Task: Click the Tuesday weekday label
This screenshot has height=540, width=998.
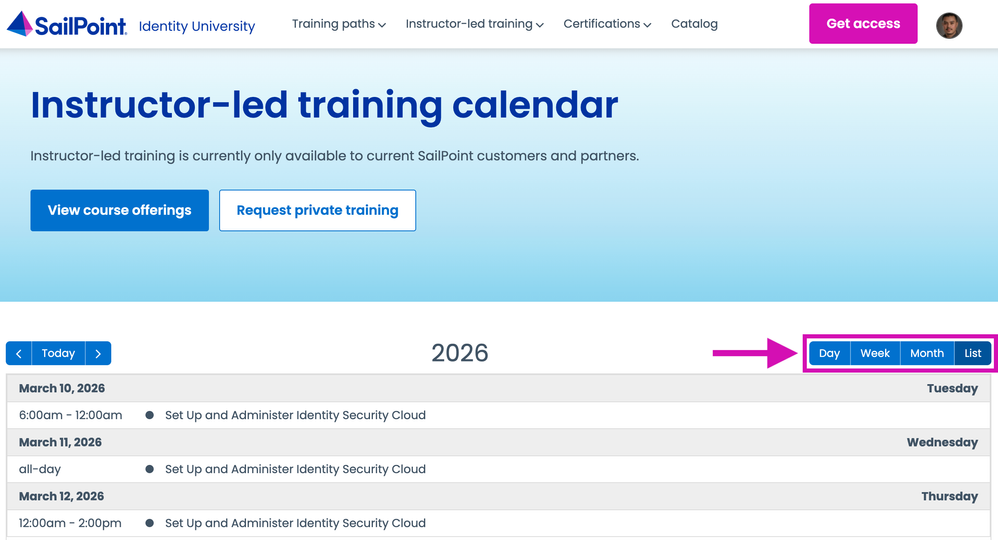Action: click(x=952, y=388)
